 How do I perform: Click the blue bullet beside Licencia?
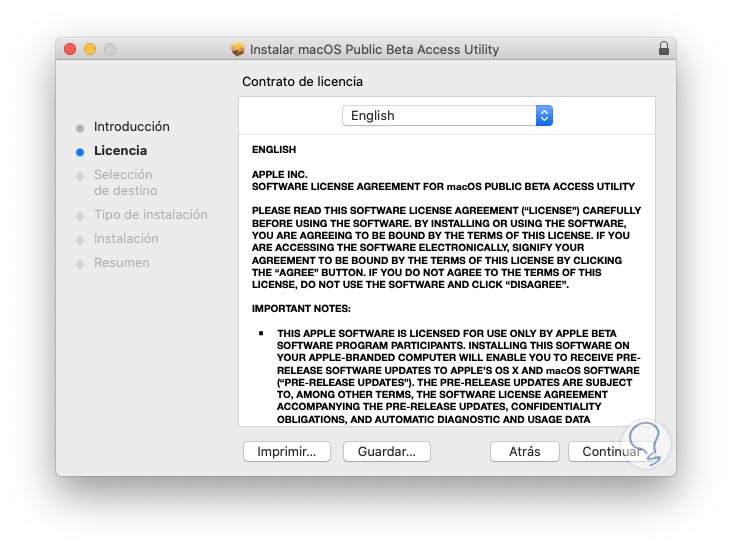point(80,152)
